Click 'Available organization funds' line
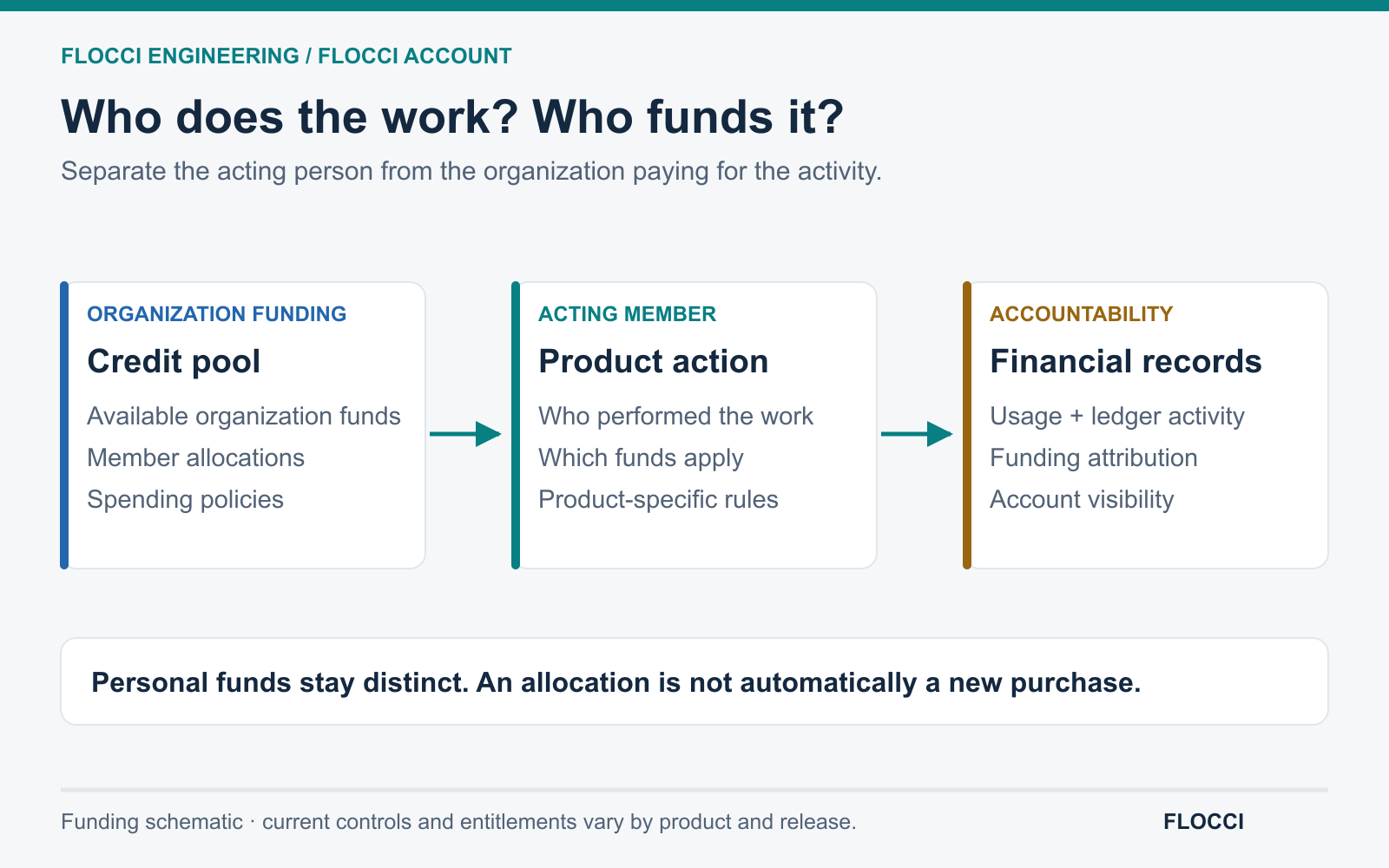 pyautogui.click(x=244, y=417)
